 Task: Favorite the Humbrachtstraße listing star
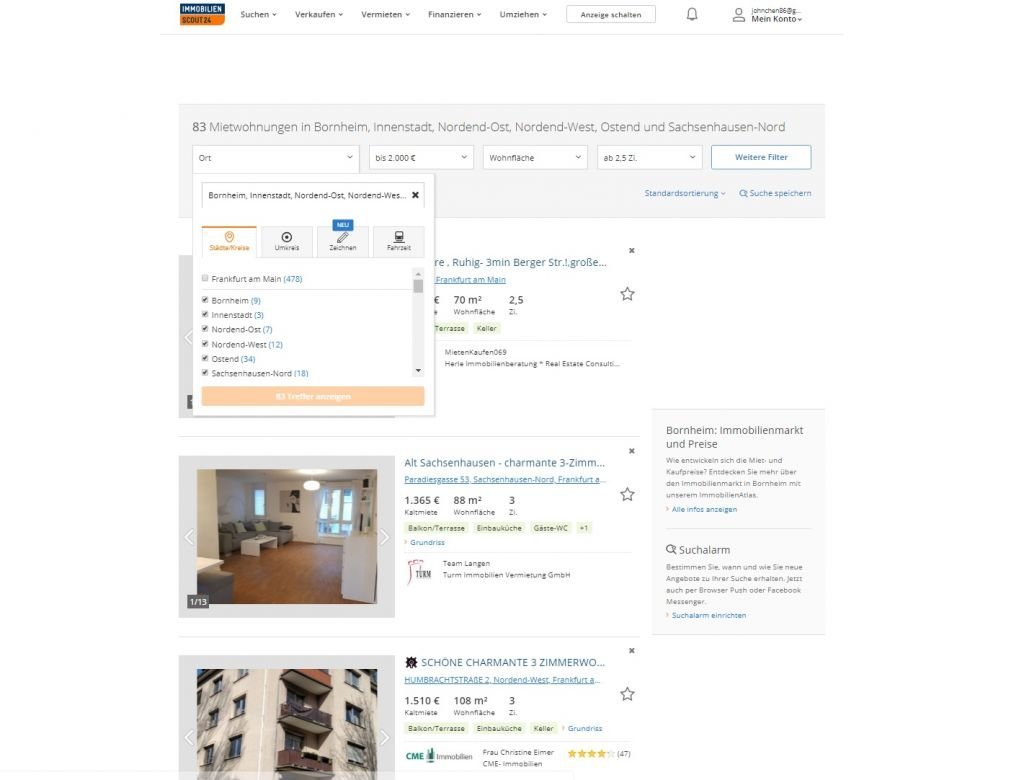(627, 694)
